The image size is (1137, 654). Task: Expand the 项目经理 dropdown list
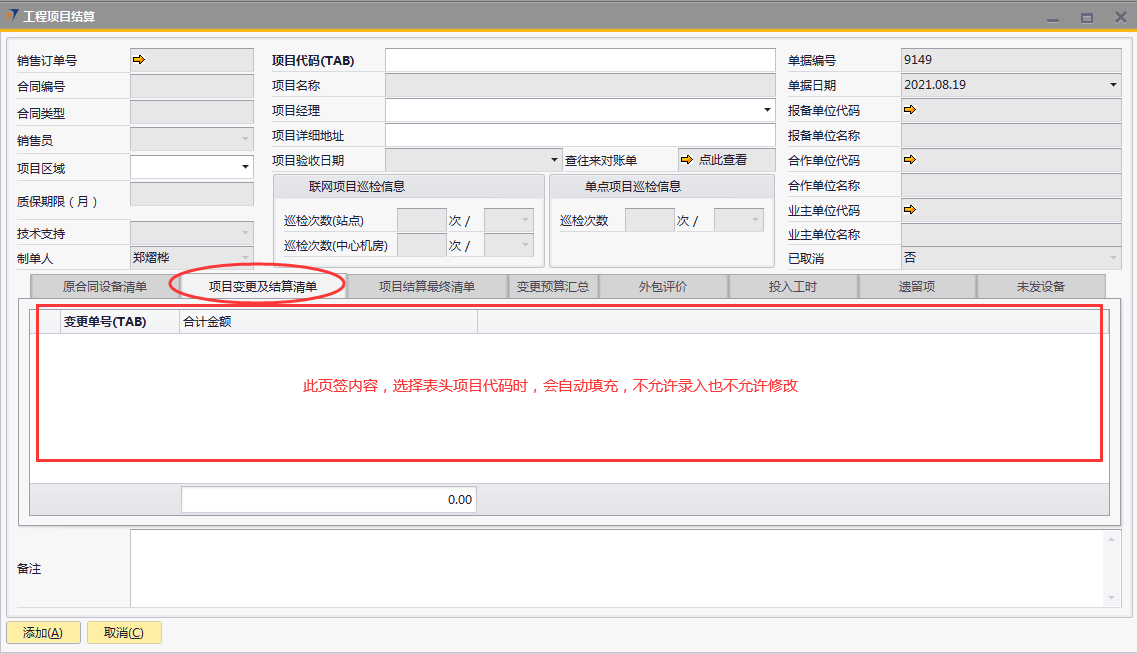click(767, 110)
